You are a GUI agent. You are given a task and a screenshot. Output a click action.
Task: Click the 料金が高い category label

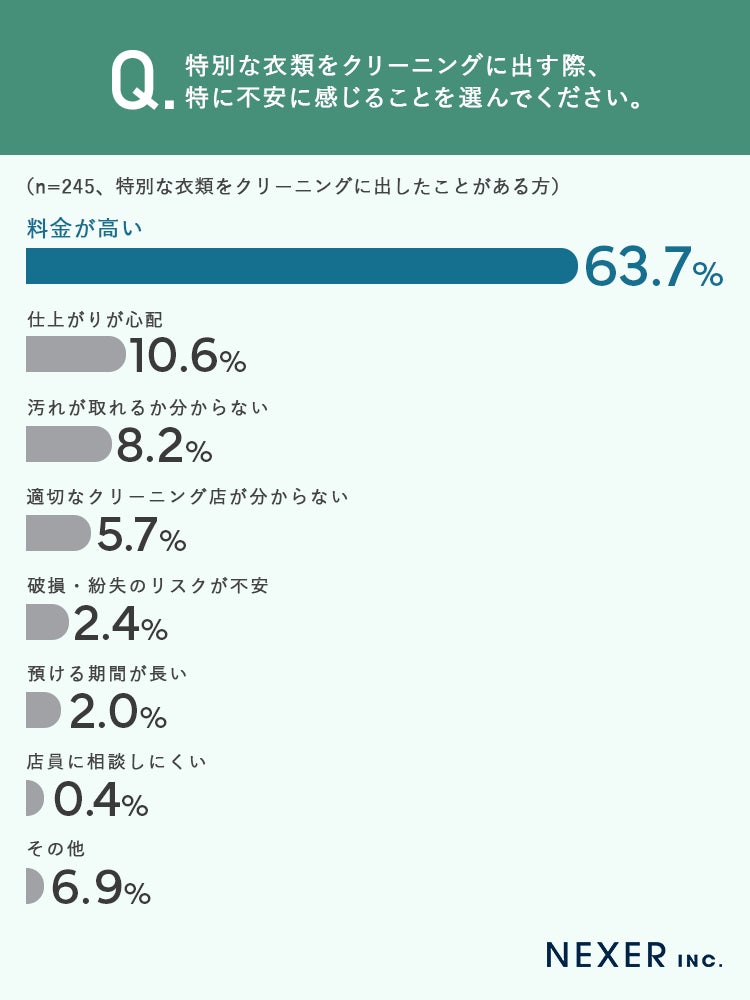[85, 228]
